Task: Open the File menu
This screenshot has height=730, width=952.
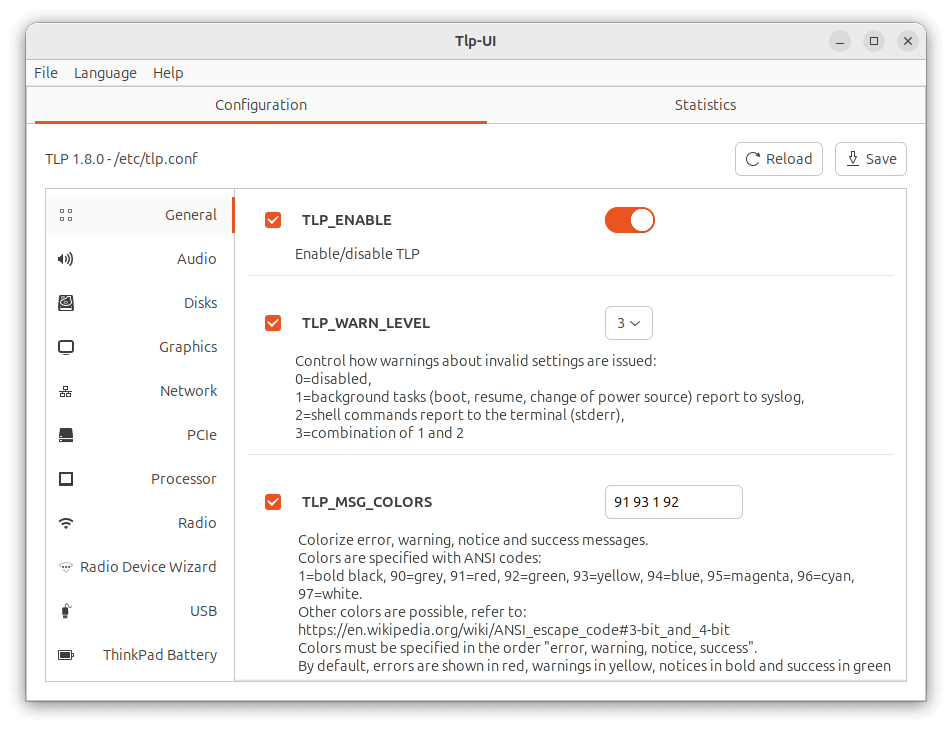Action: click(x=46, y=72)
